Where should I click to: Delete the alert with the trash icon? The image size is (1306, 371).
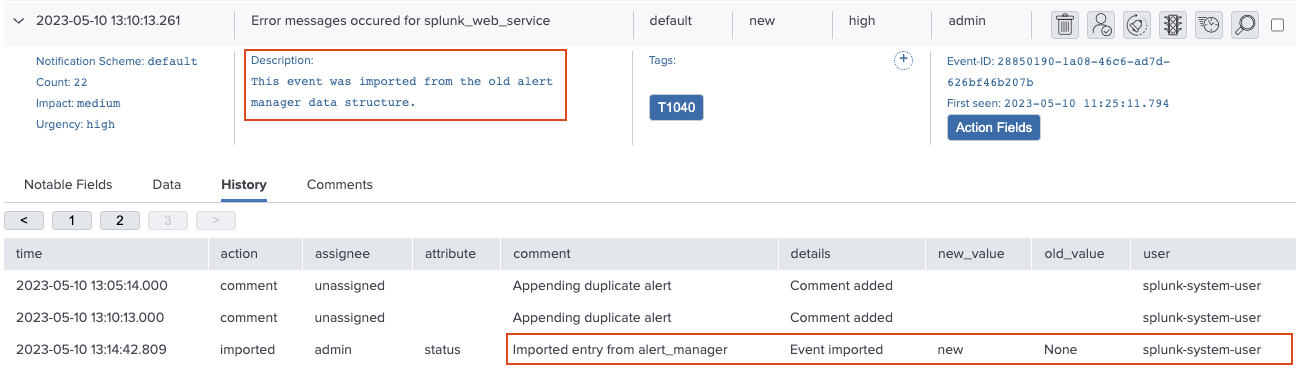click(1066, 24)
